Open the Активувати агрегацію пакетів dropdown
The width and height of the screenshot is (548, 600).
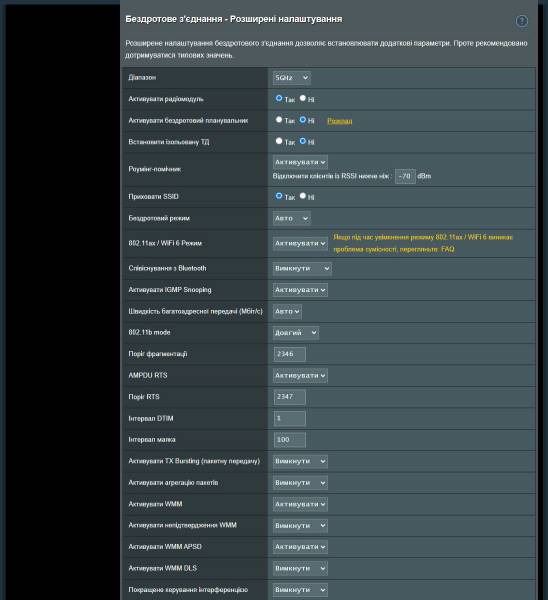point(300,483)
